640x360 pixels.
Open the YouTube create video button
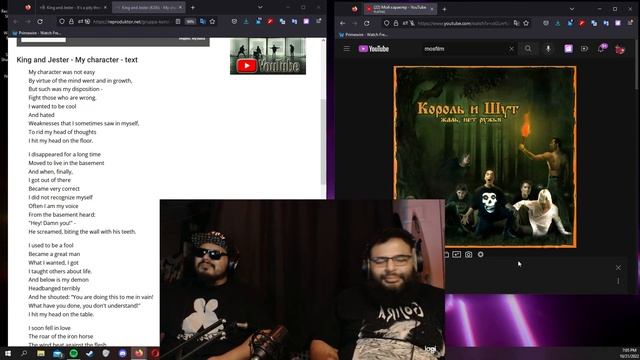point(584,49)
